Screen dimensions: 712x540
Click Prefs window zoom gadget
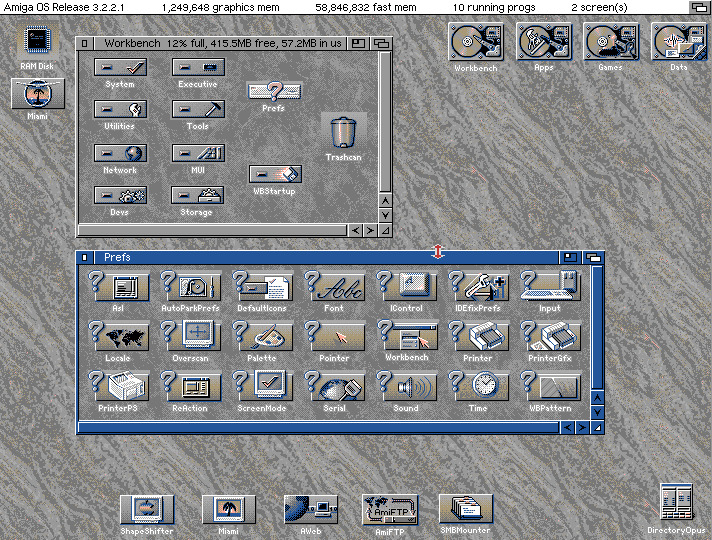coord(570,258)
